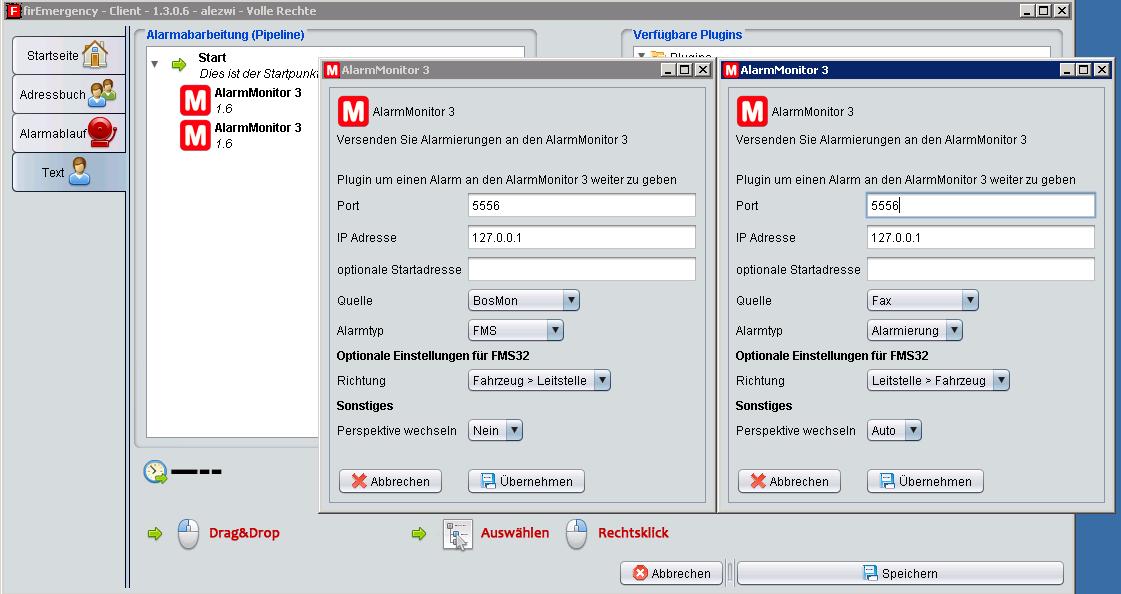Open the Adressbuch tab in the sidebar
Viewport: 1121px width, 594px height.
coord(69,94)
